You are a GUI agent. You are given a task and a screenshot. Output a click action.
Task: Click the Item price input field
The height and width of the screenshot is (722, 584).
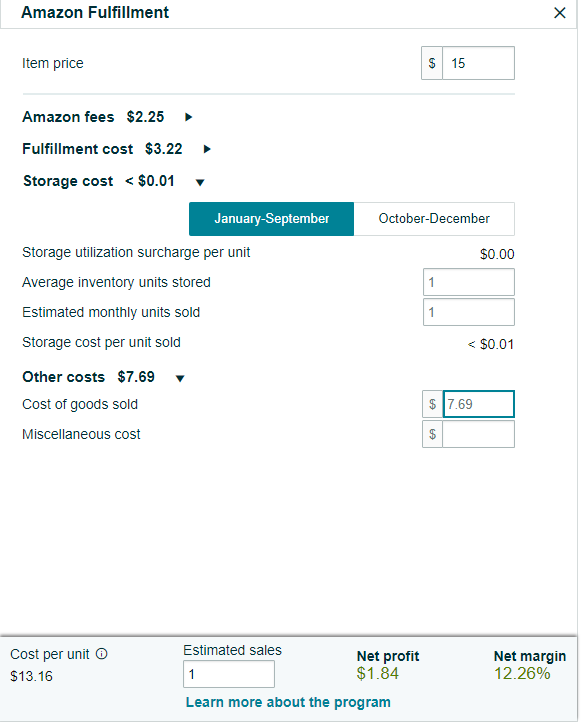[478, 63]
